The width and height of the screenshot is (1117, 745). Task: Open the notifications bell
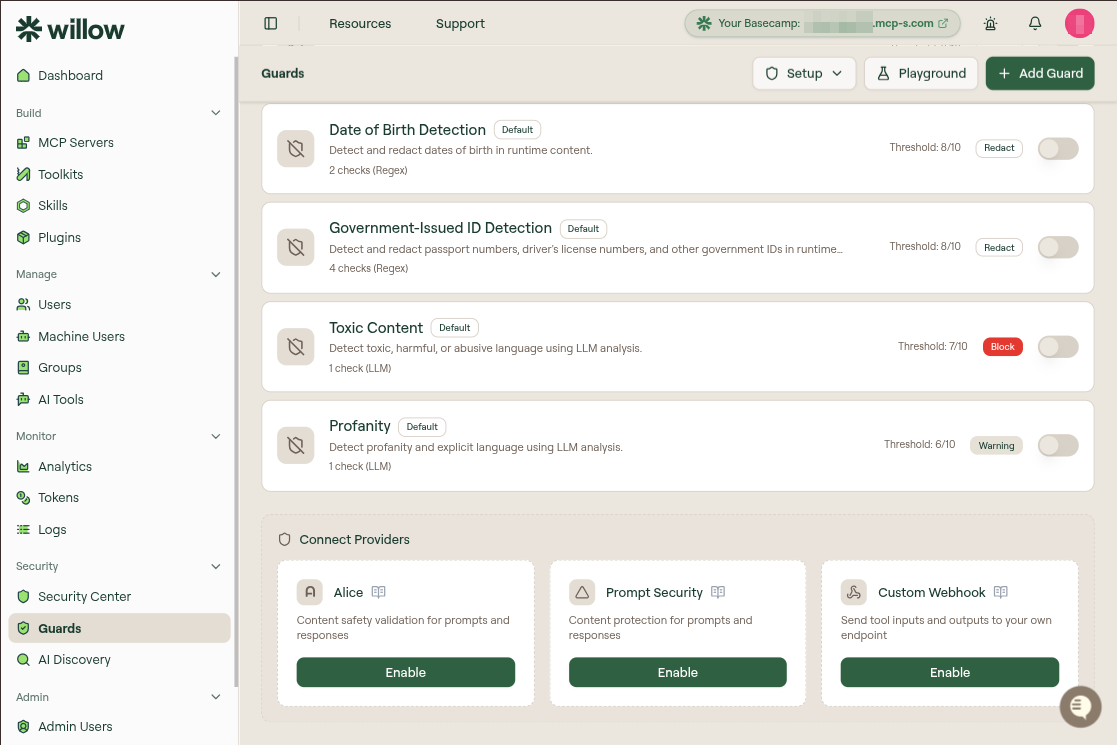coord(1035,24)
